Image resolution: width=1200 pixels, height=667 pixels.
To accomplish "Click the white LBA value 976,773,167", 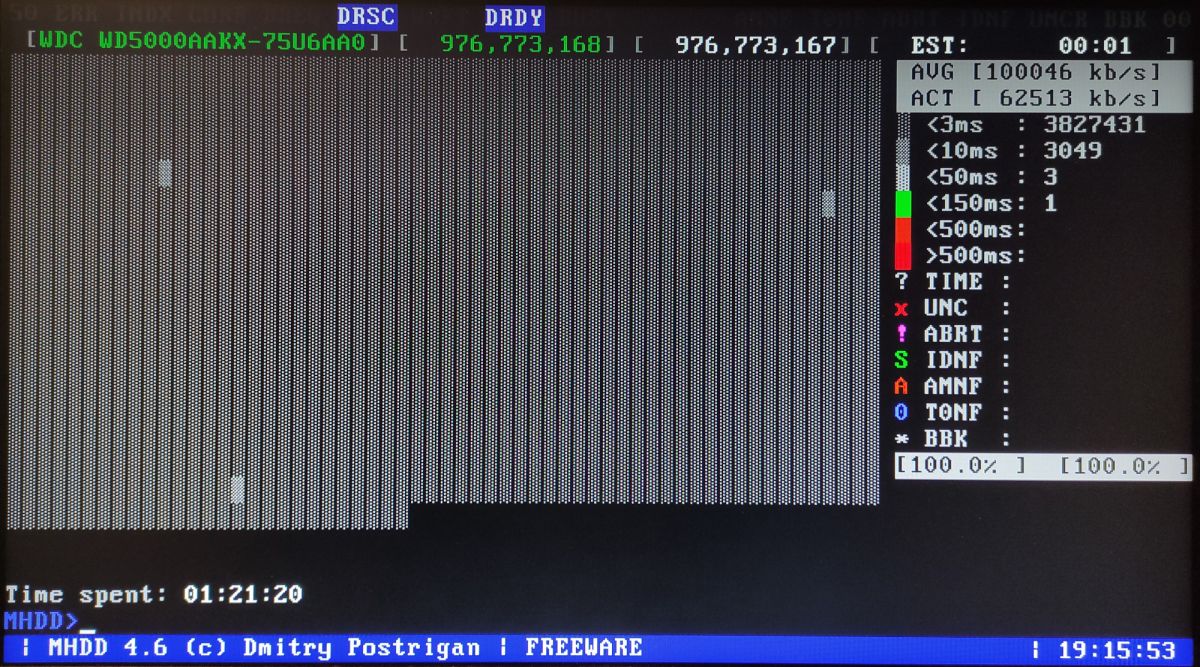I will click(756, 44).
